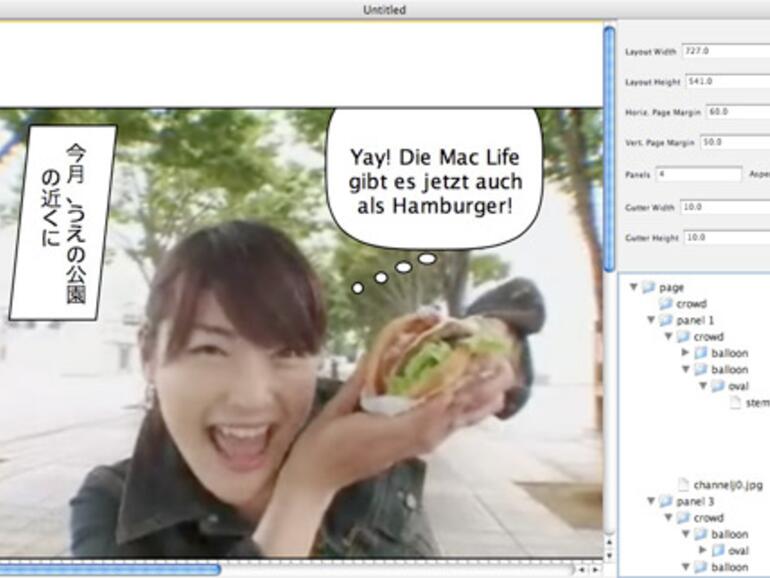Click the crowd folder icon under panel 3
This screenshot has height=578, width=770.
point(684,518)
